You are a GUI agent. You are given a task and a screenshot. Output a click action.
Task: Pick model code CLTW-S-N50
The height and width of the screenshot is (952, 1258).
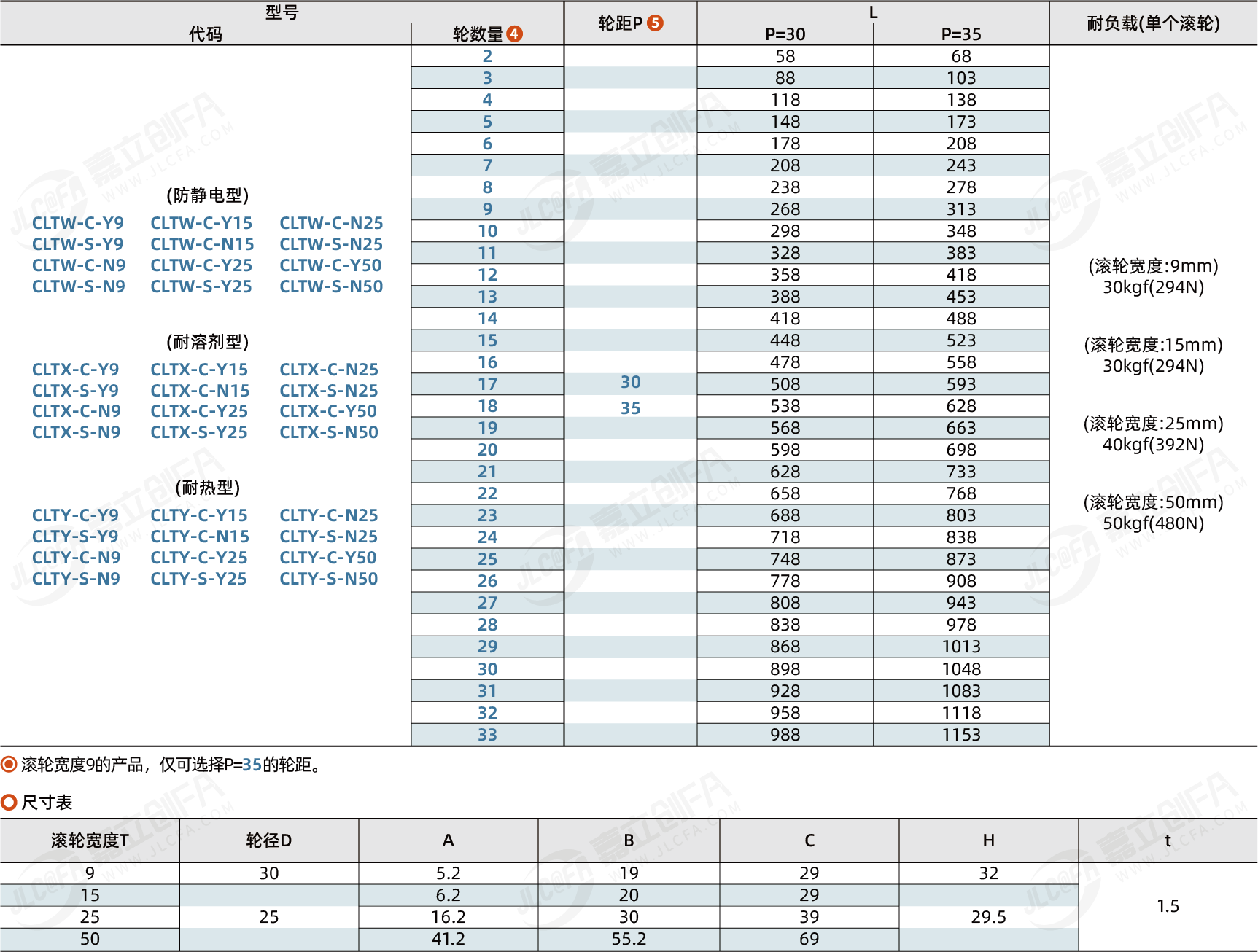coord(331,286)
